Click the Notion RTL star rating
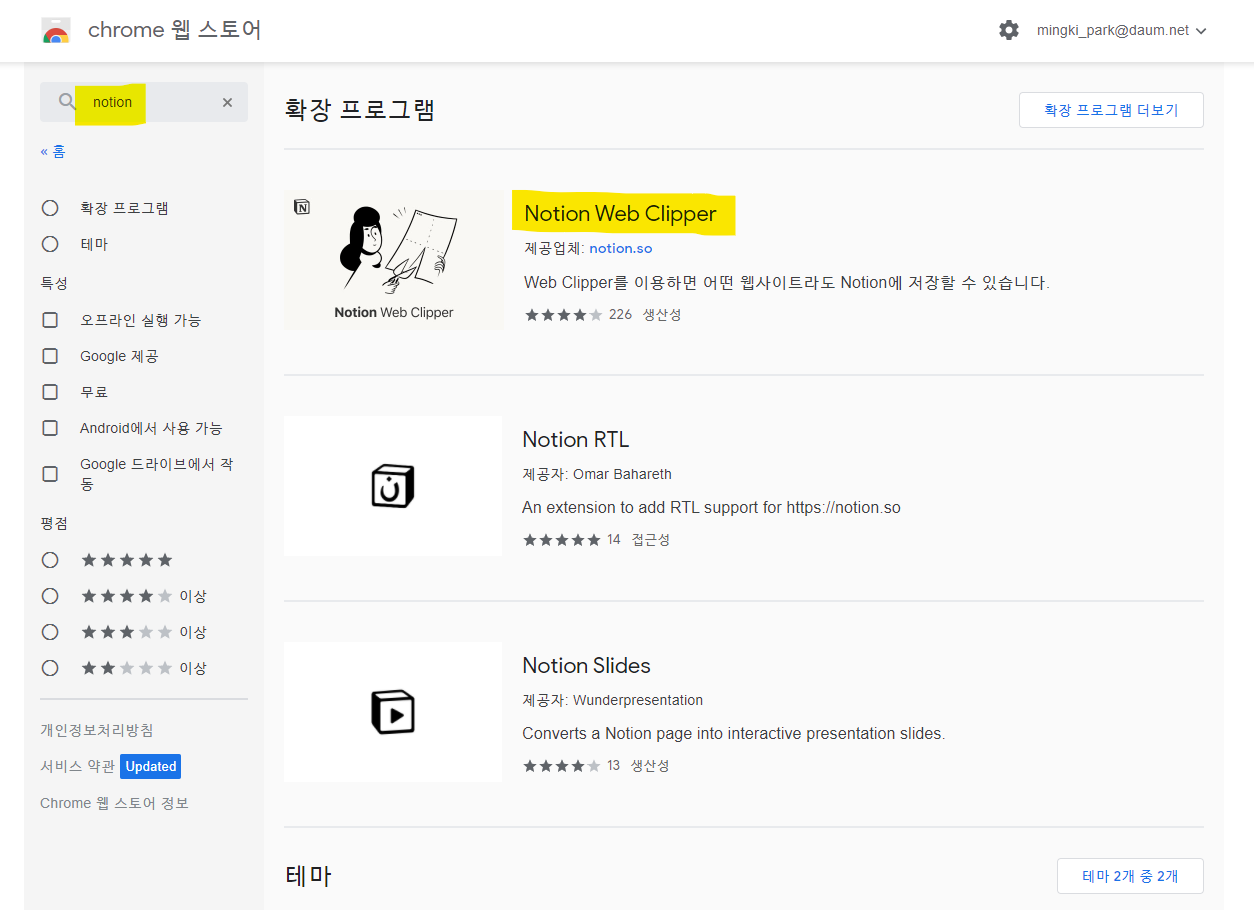The width and height of the screenshot is (1254, 910). pos(561,540)
